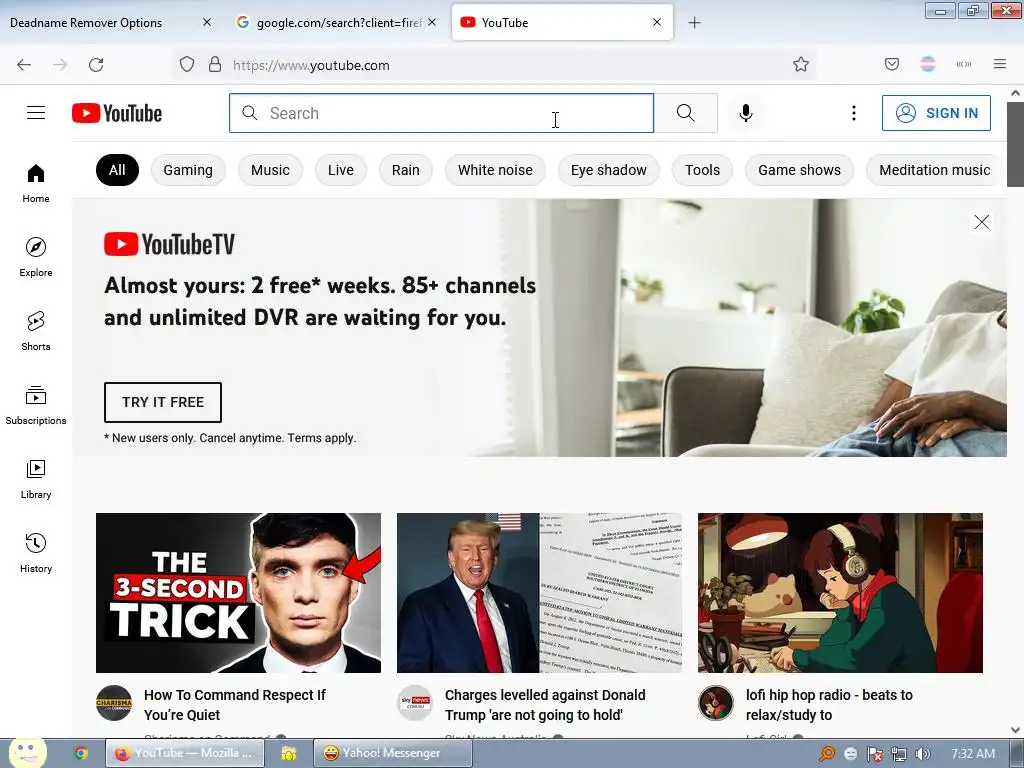The image size is (1024, 768).
Task: Open the network tray icon
Action: click(899, 754)
